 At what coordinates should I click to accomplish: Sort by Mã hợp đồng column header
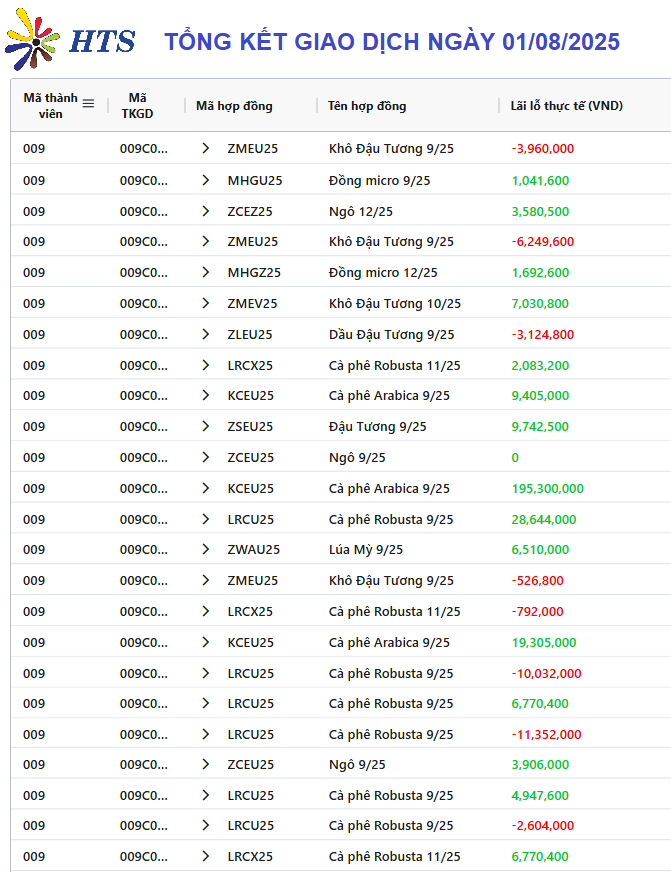click(x=234, y=106)
